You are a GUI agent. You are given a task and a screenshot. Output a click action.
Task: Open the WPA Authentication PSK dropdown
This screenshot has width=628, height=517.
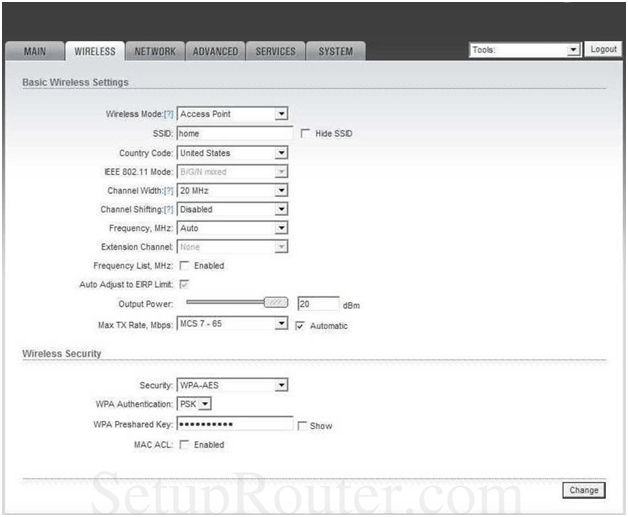[194, 404]
